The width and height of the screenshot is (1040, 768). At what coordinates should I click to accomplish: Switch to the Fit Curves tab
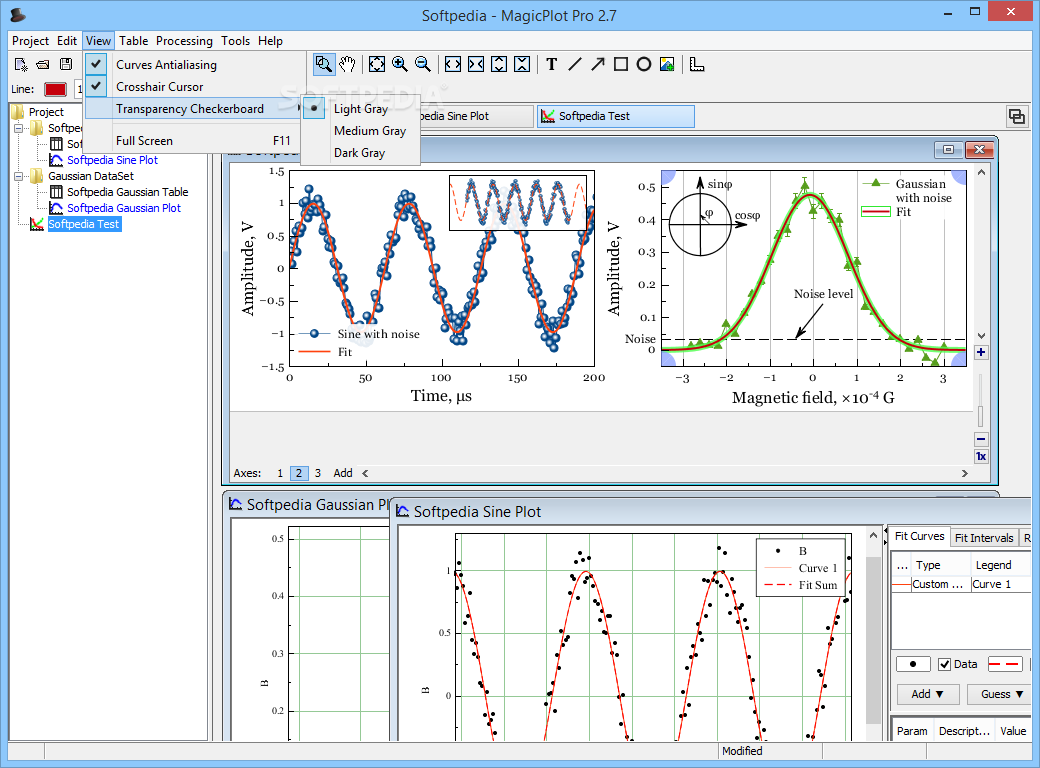919,537
